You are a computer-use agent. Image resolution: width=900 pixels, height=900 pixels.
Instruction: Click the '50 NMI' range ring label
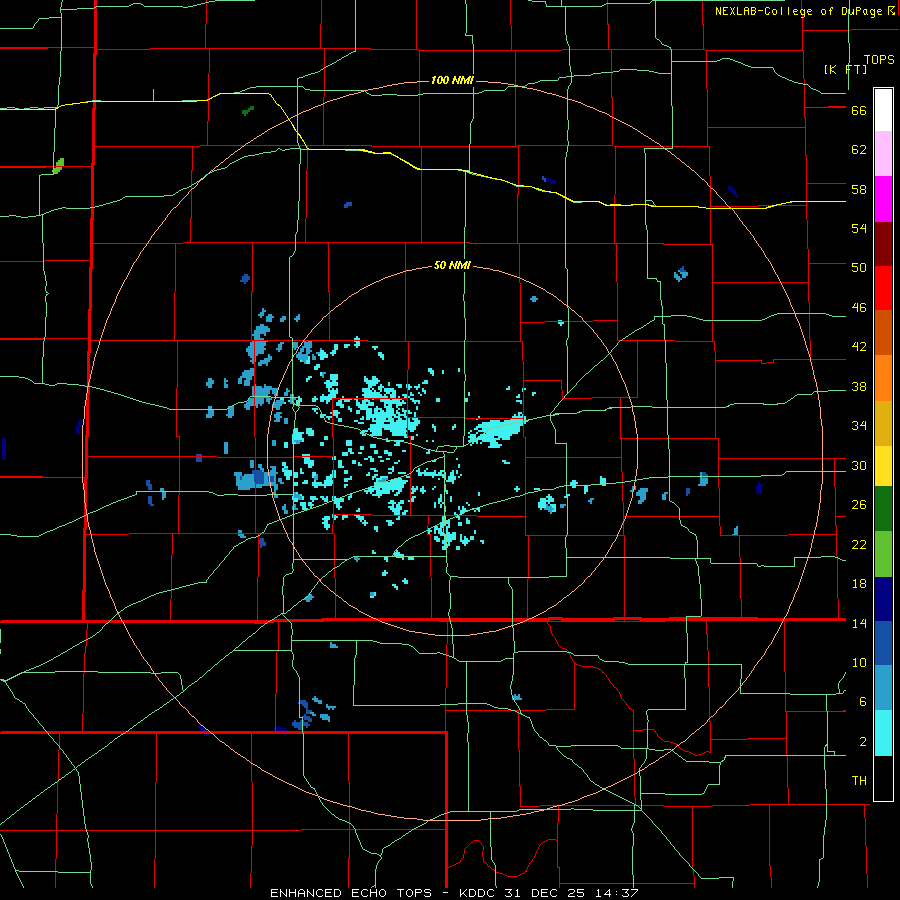click(x=452, y=265)
